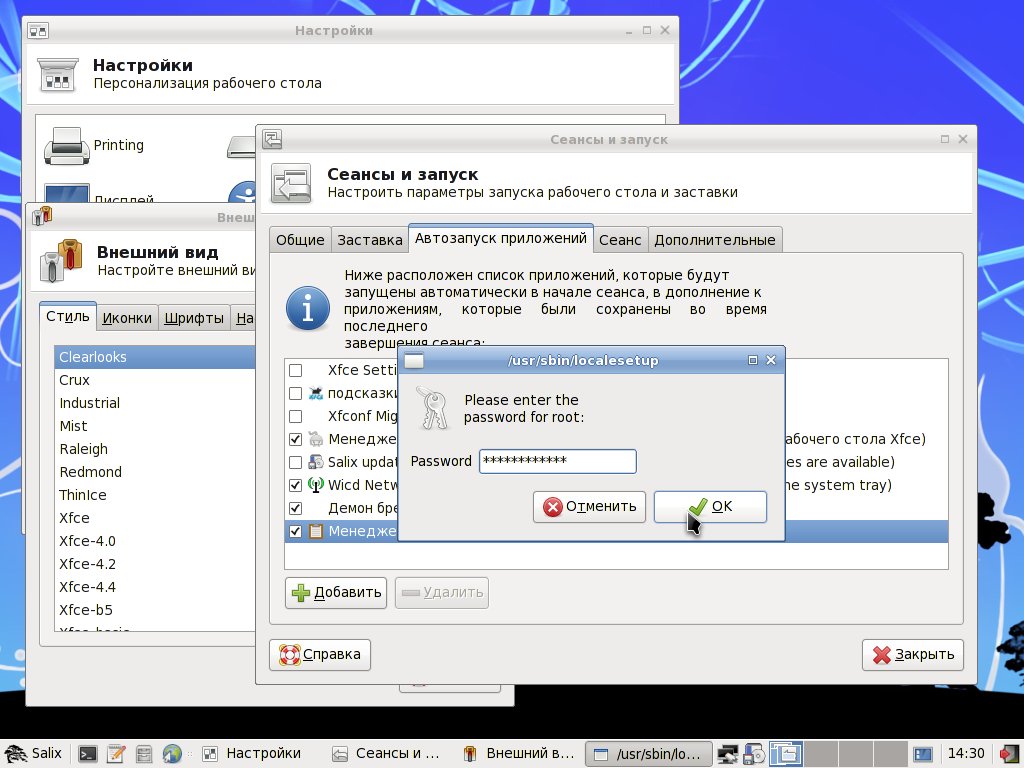
Task: Click the Настройки header icon
Action: tap(57, 74)
